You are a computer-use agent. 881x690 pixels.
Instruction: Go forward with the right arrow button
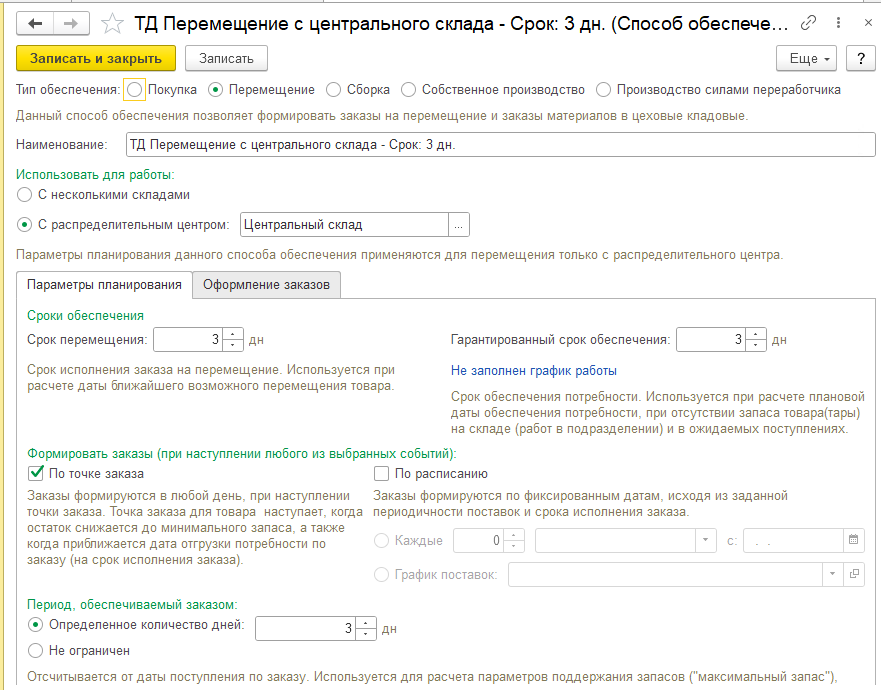(71, 24)
